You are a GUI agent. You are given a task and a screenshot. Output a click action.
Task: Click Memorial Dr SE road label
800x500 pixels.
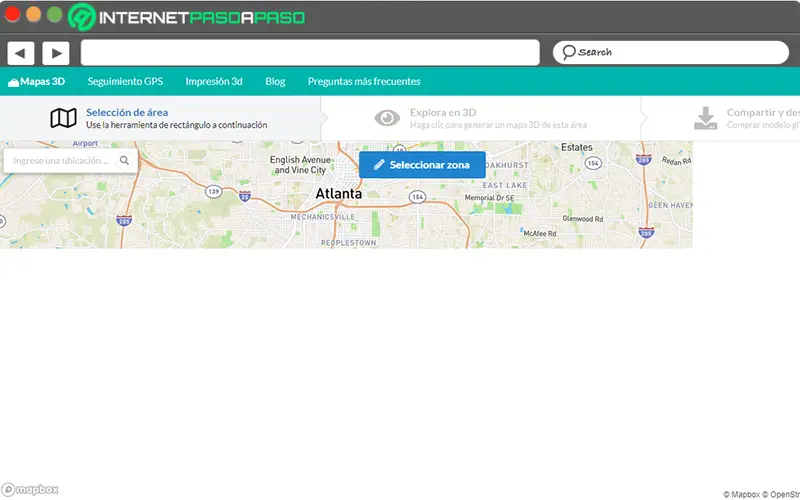click(x=489, y=198)
